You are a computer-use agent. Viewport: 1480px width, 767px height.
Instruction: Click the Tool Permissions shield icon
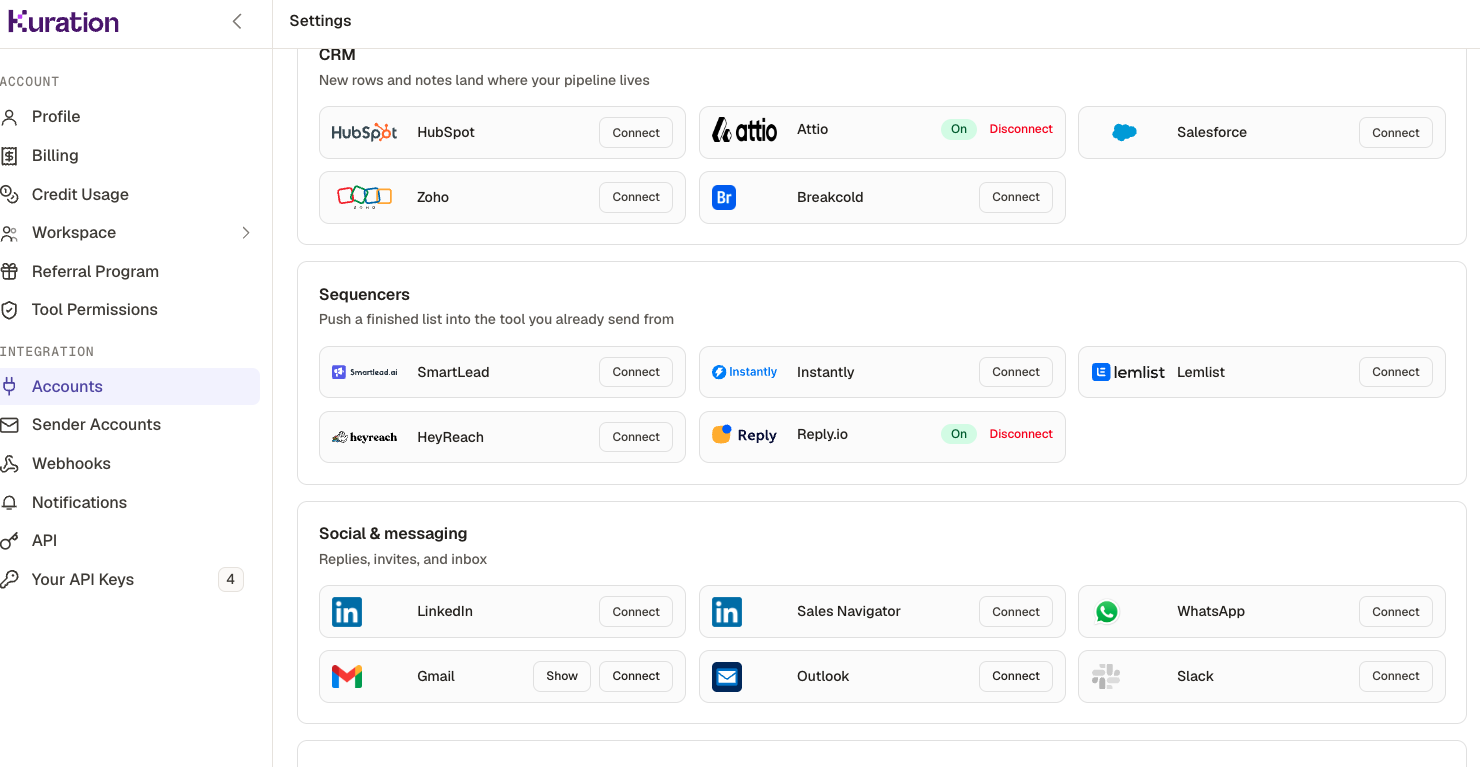click(x=10, y=310)
